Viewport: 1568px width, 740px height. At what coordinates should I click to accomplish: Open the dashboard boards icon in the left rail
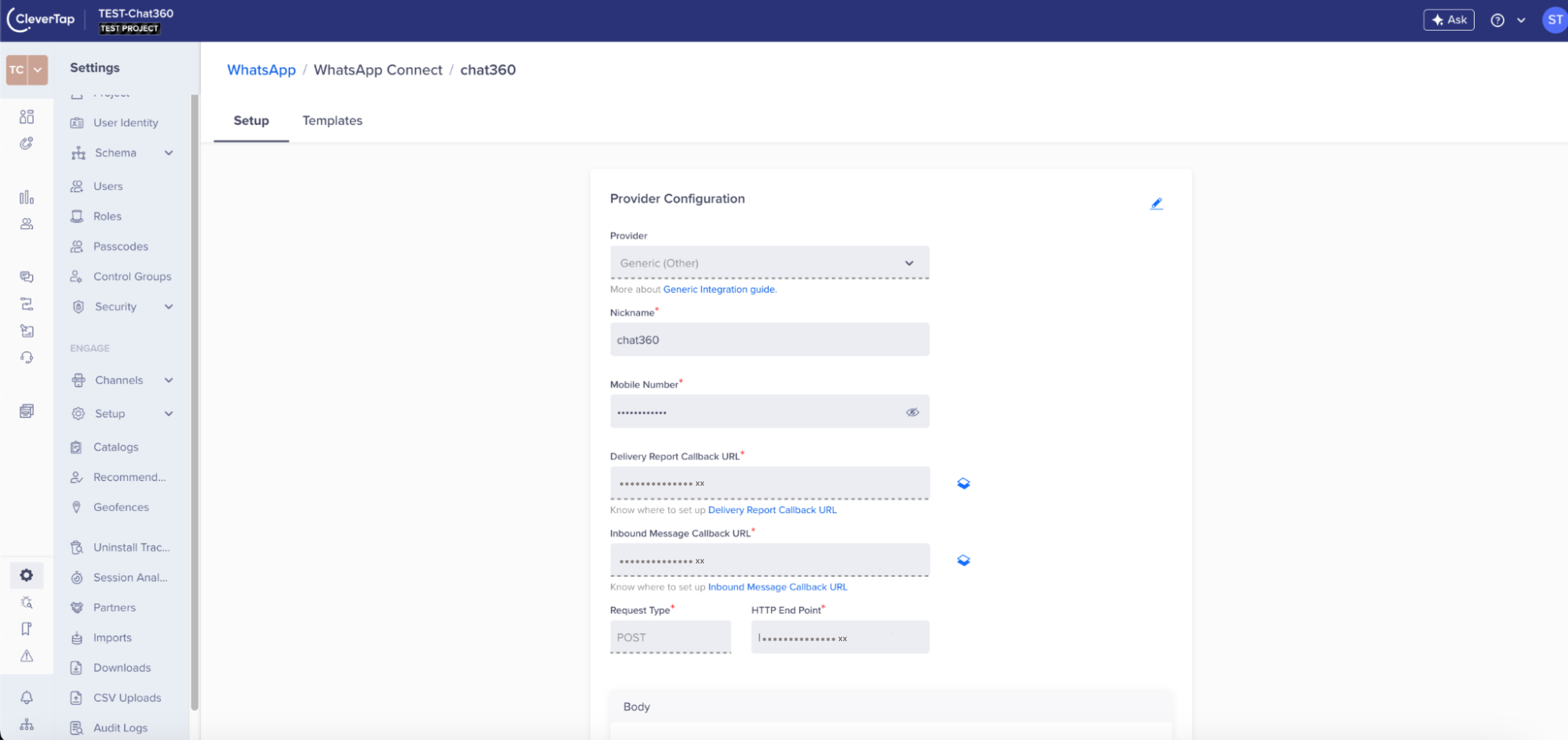pos(26,116)
